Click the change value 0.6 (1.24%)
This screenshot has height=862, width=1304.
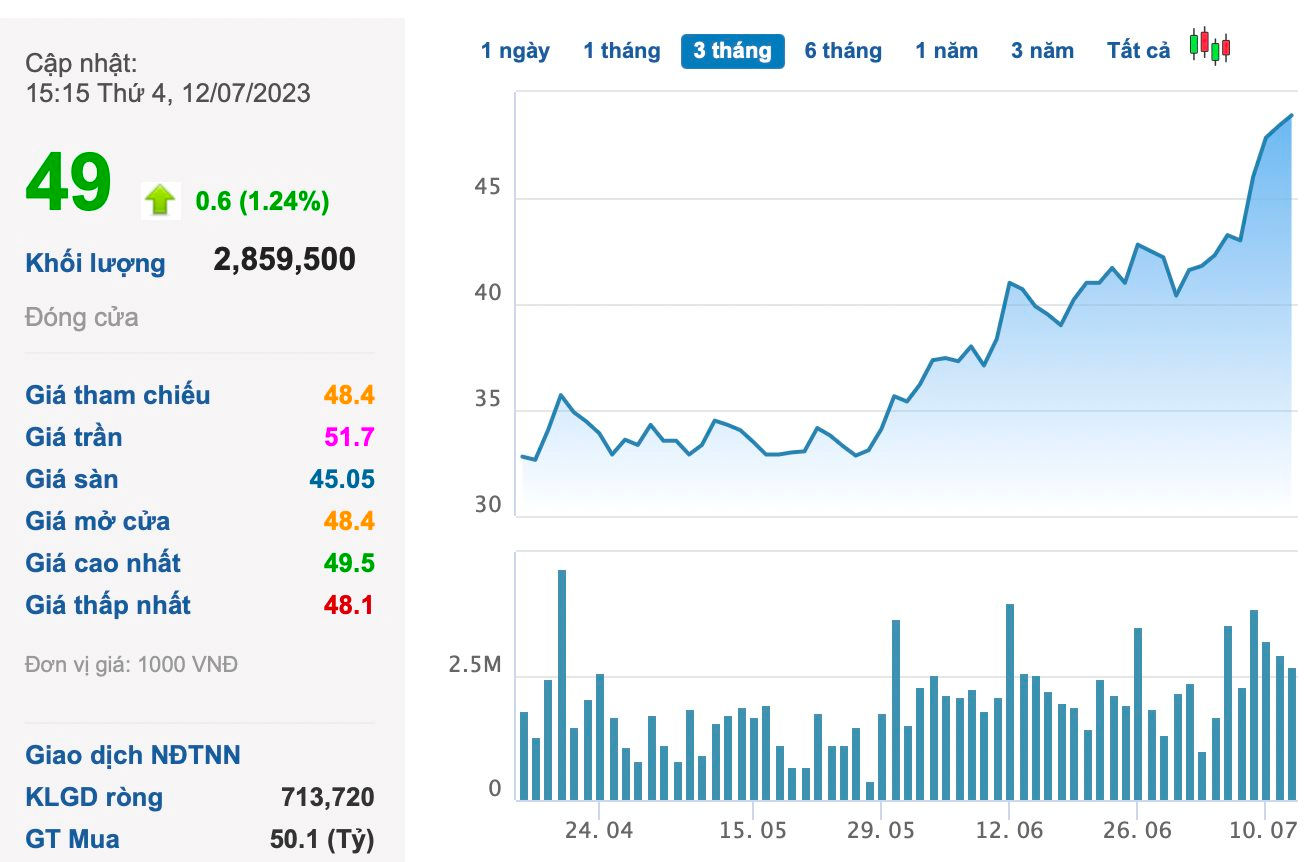tap(262, 202)
